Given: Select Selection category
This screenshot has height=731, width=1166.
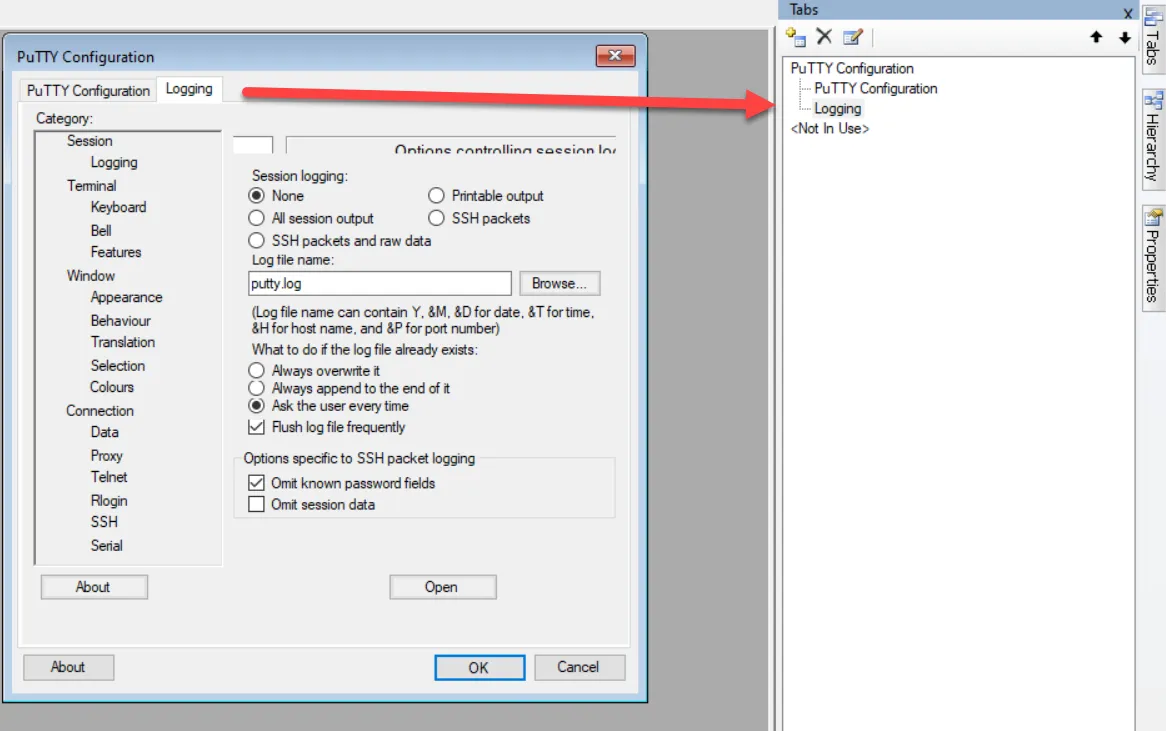Looking at the screenshot, I should coord(117,365).
